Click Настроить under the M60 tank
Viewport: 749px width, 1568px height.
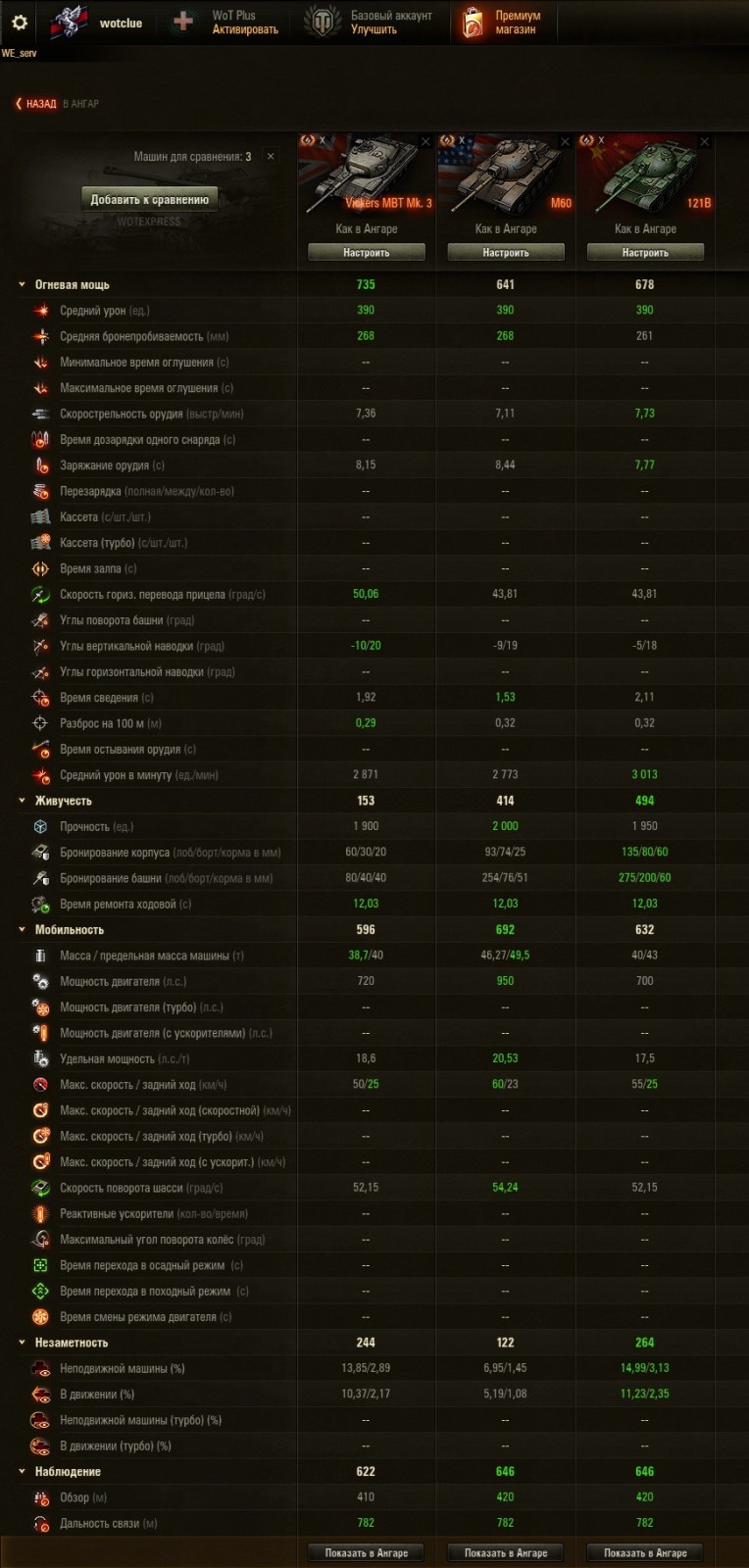coord(506,253)
